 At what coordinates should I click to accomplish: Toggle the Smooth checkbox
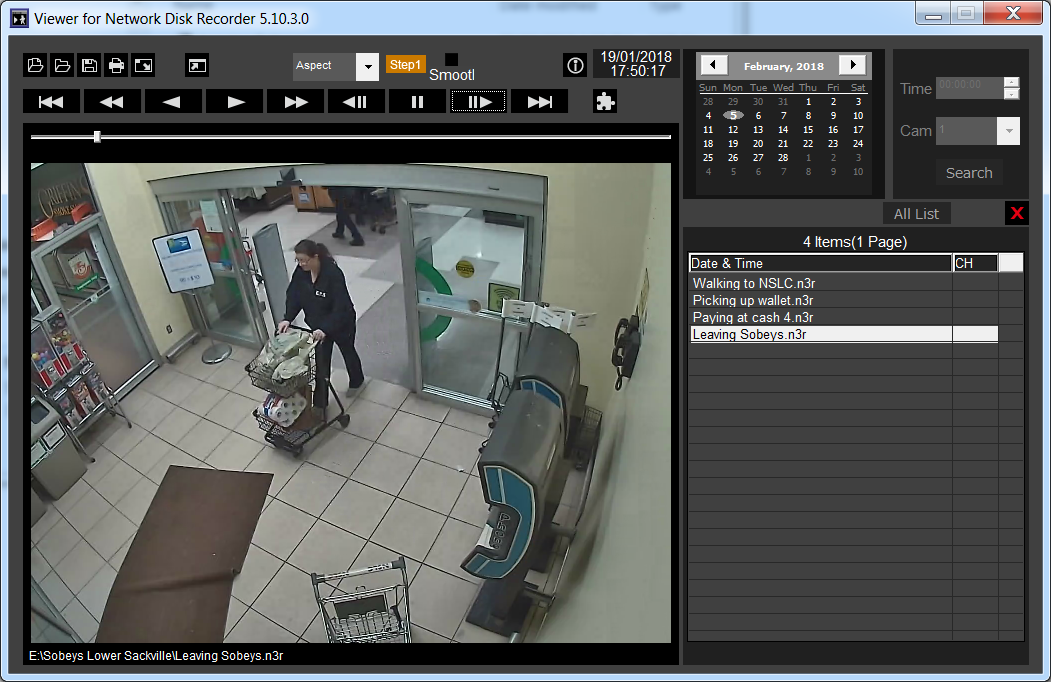pos(452,60)
